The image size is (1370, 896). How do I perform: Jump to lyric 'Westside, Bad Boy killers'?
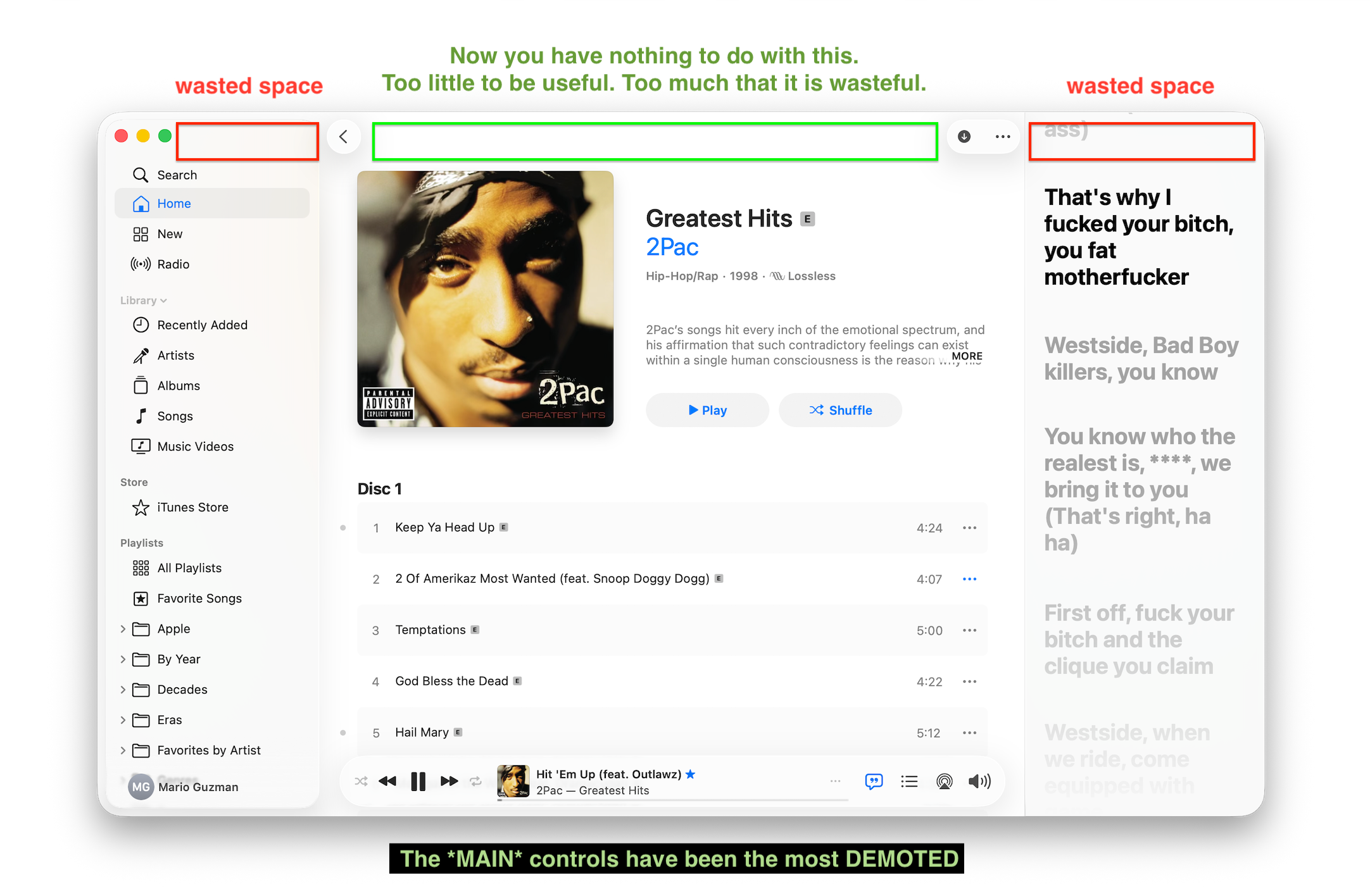click(1141, 359)
